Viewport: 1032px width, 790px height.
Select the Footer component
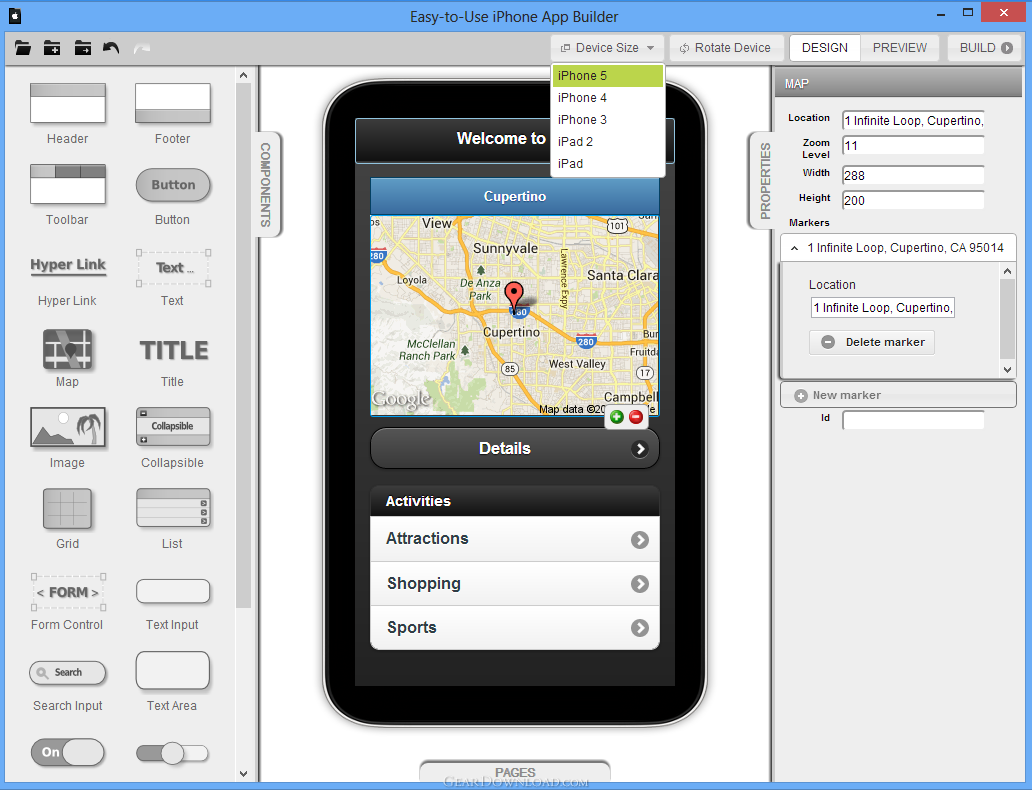pyautogui.click(x=172, y=113)
